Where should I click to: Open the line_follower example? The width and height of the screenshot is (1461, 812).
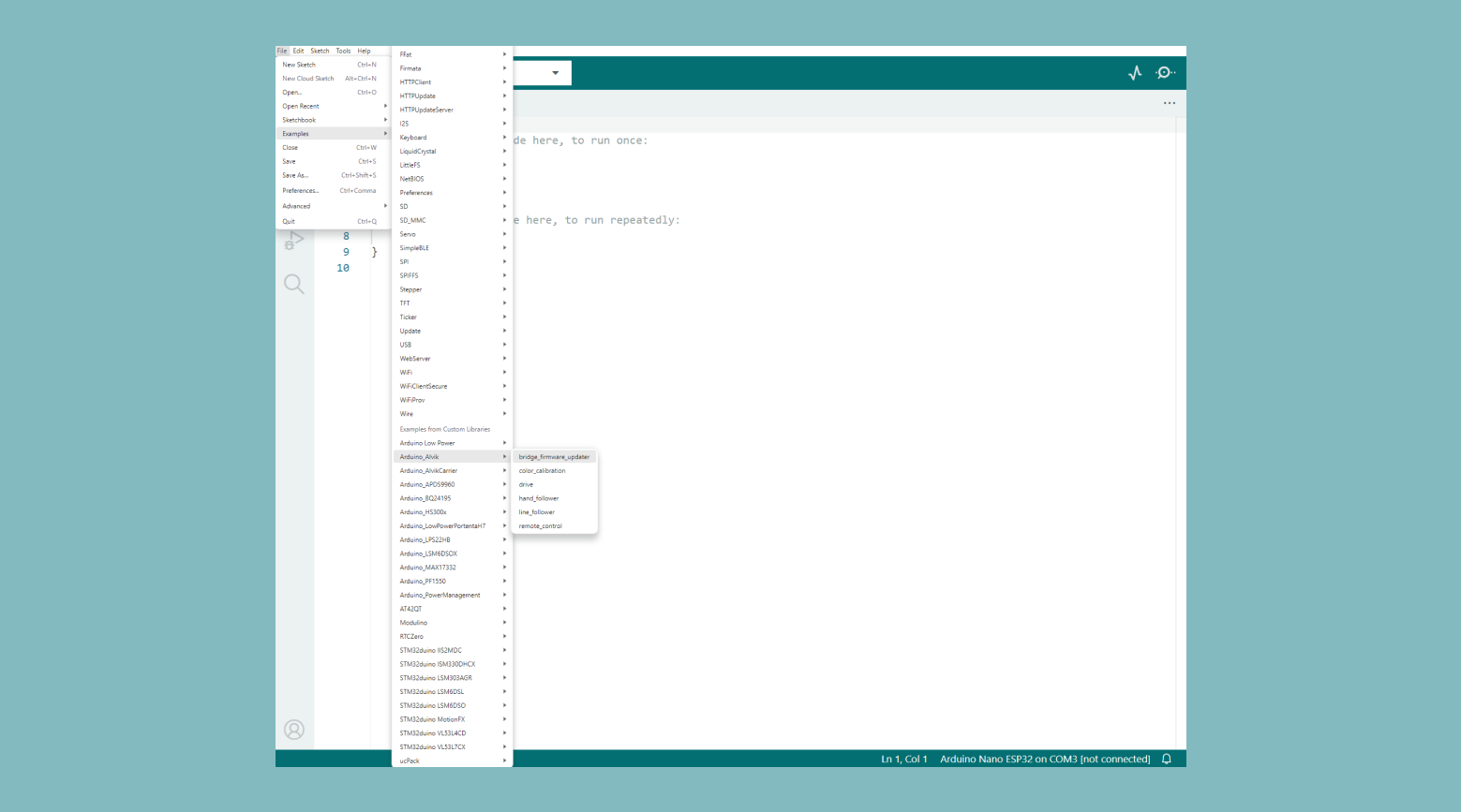(x=555, y=512)
